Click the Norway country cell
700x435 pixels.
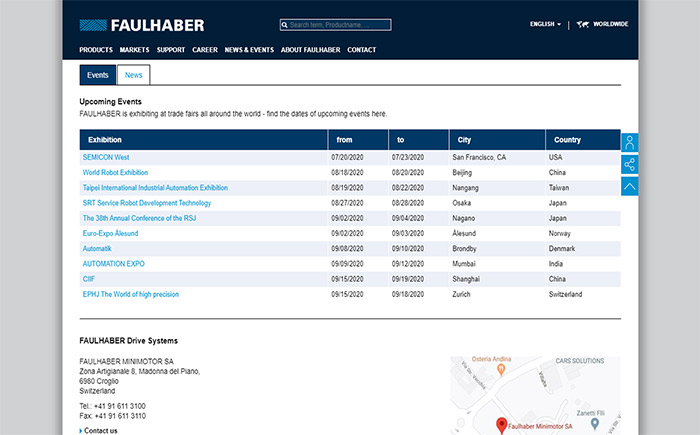(559, 233)
